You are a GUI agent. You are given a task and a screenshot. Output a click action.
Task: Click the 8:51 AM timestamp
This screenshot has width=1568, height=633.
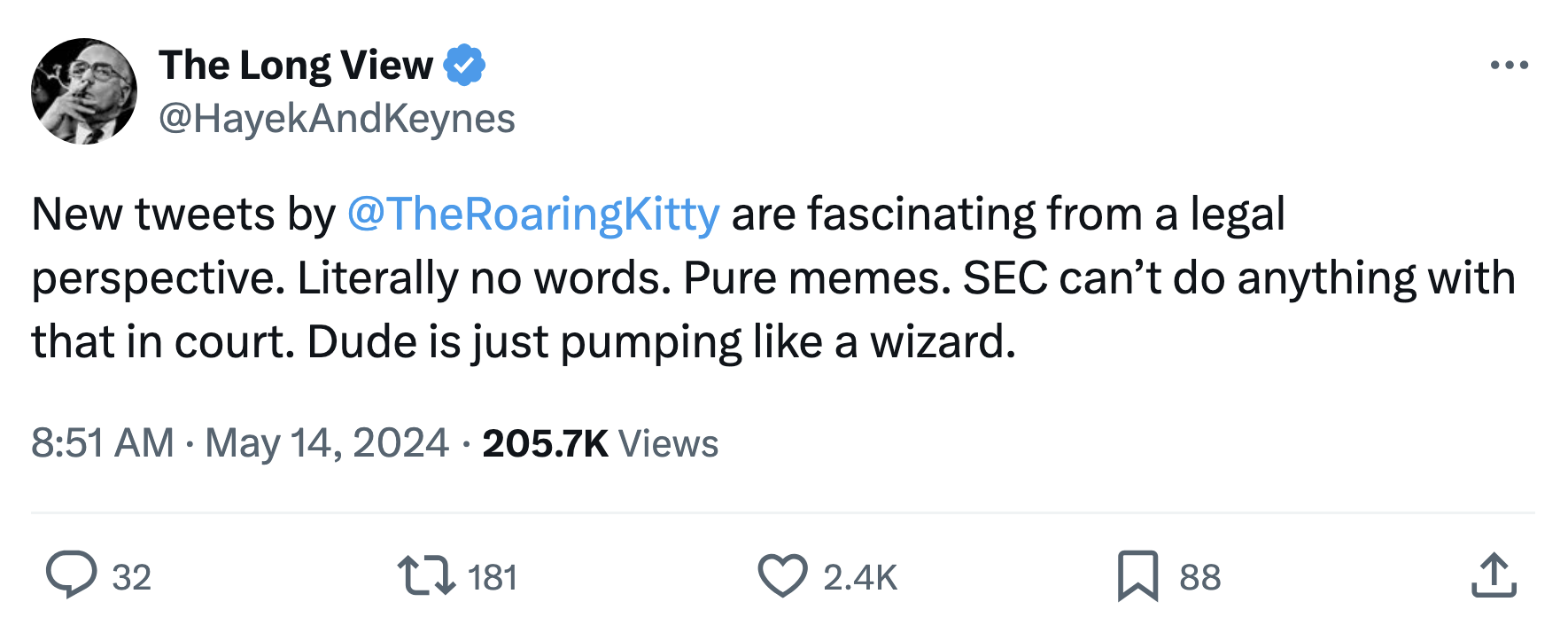click(103, 443)
